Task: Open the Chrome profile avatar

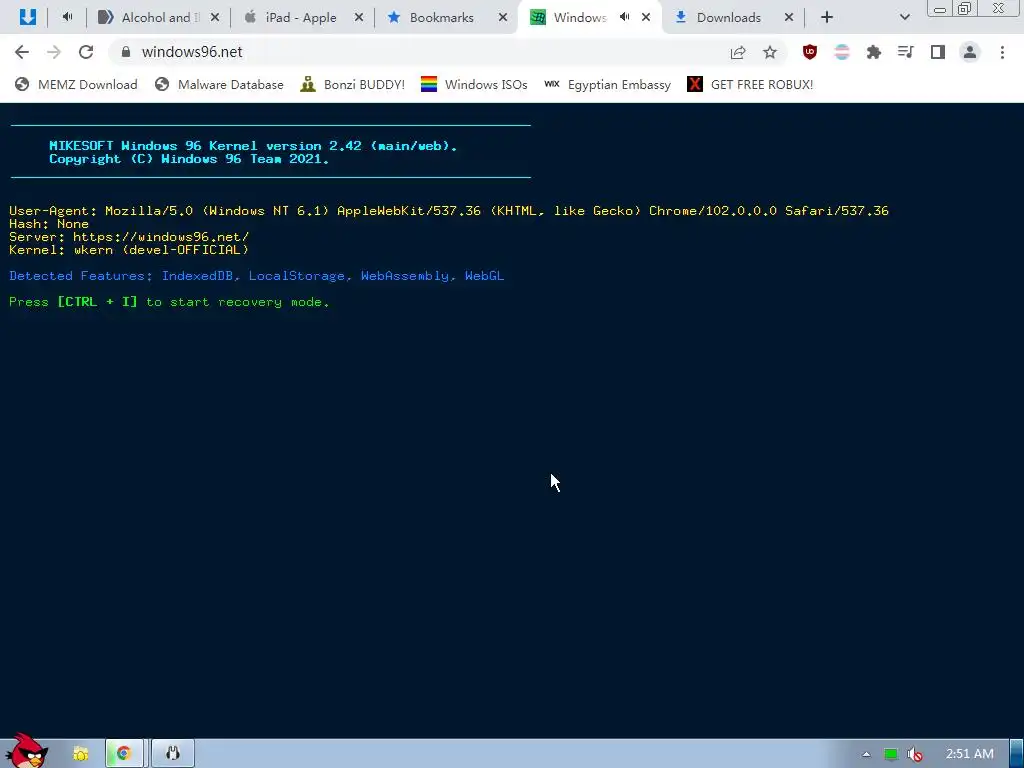Action: pos(970,52)
